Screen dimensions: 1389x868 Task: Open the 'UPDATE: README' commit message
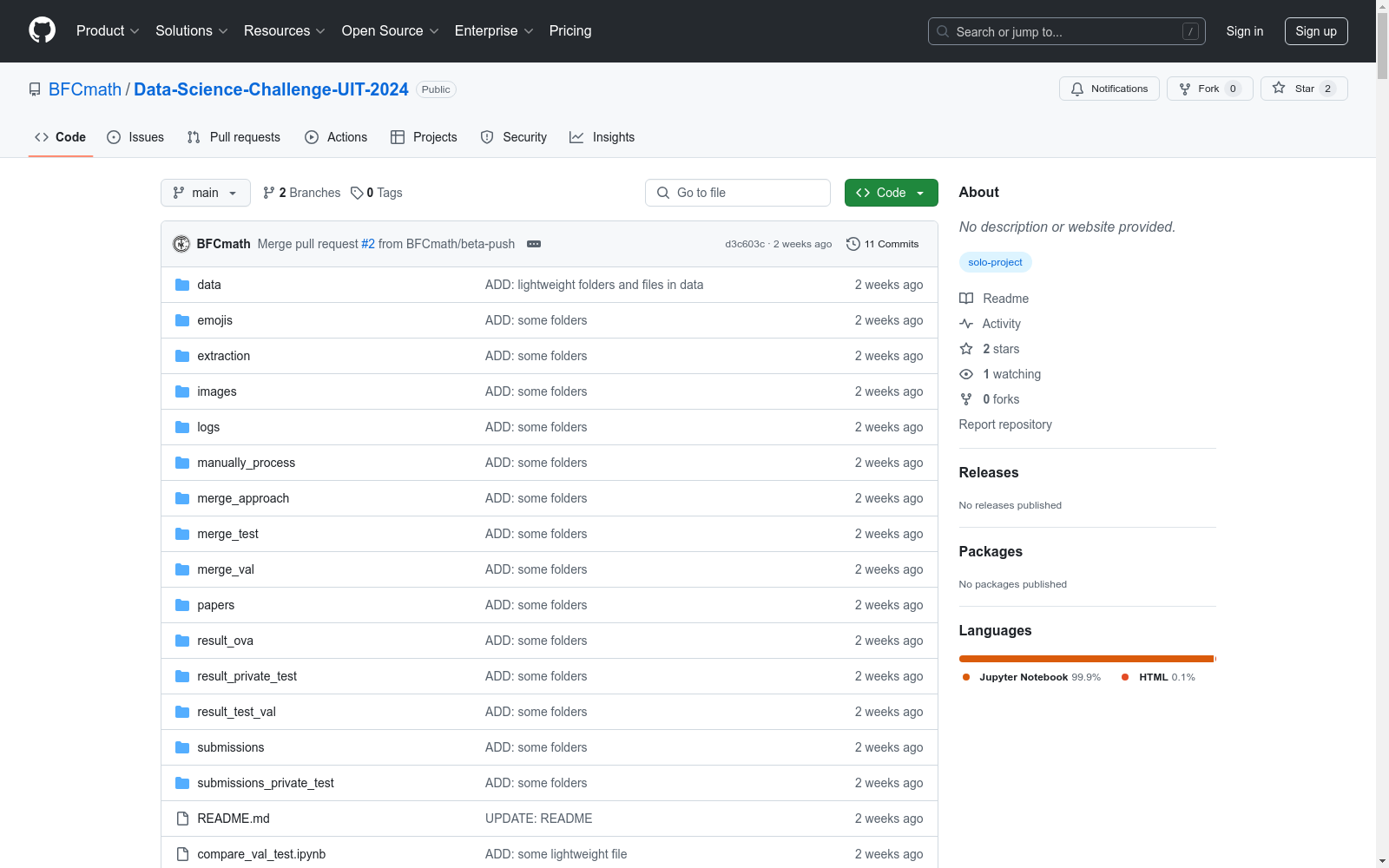pyautogui.click(x=538, y=819)
